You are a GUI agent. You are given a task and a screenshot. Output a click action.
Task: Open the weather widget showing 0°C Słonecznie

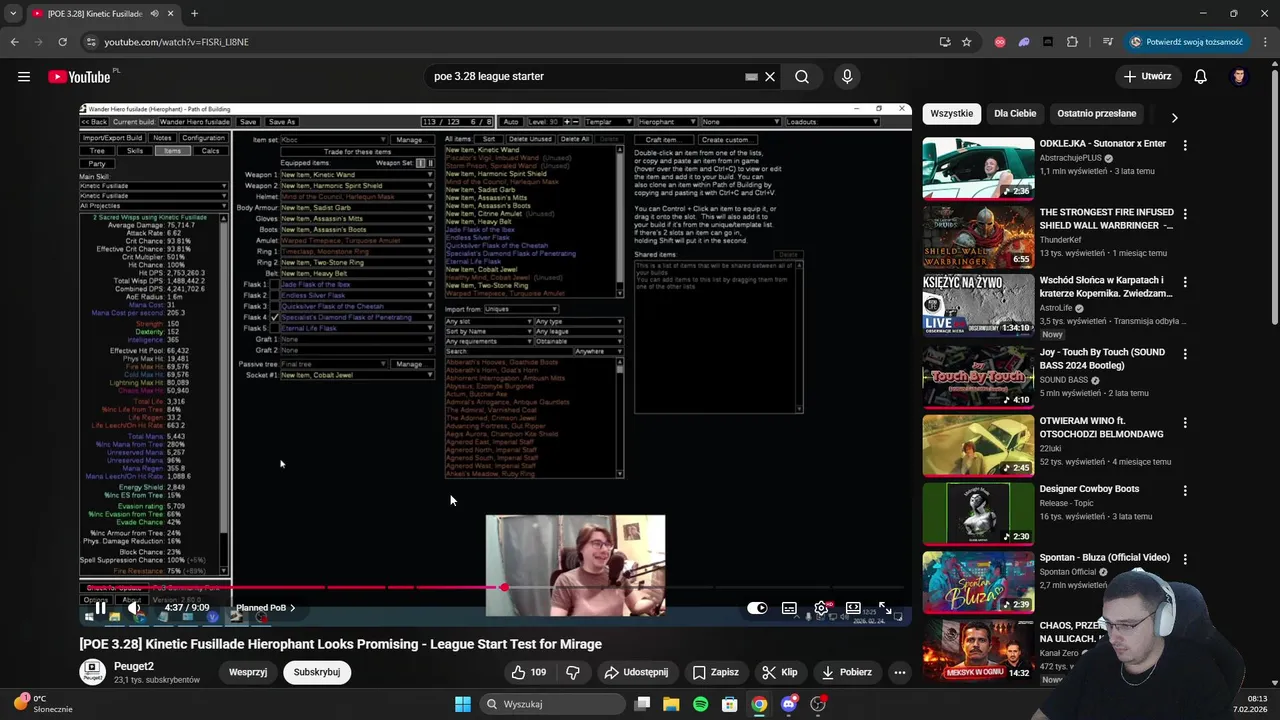(44, 704)
